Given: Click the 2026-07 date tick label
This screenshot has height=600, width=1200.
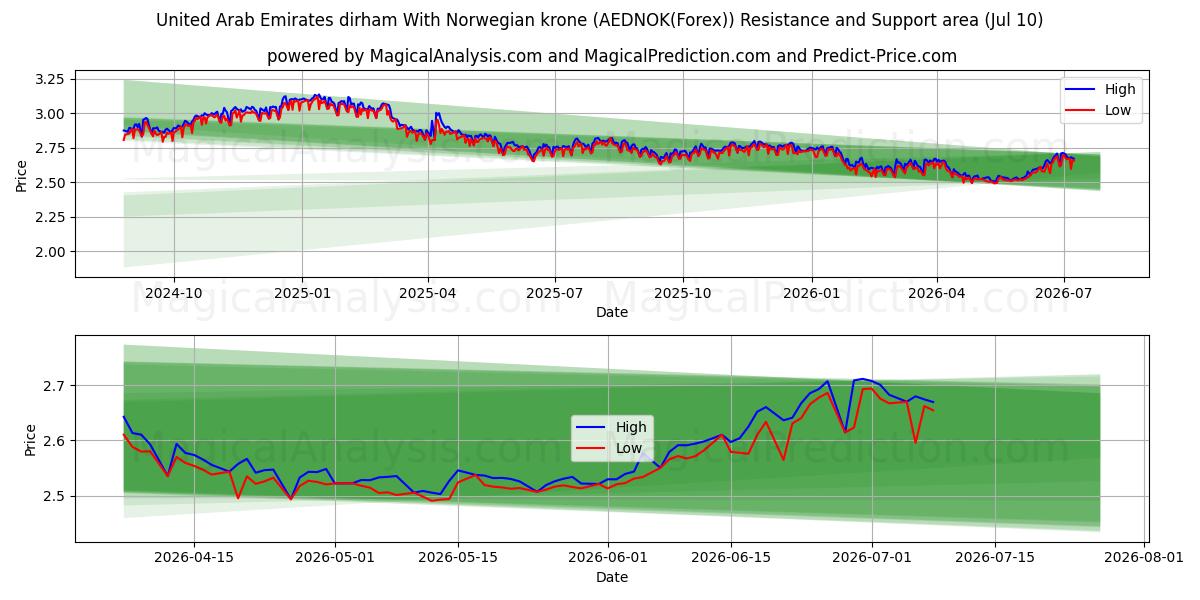Looking at the screenshot, I should [1064, 293].
